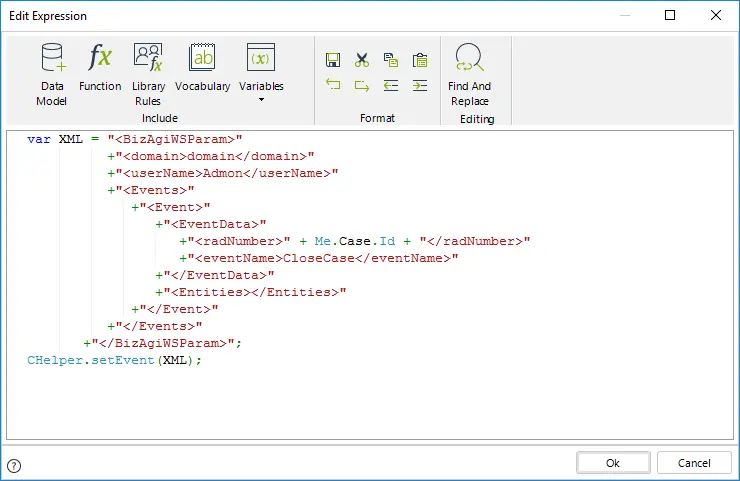This screenshot has width=740, height=481.
Task: Confirm expression with Ok button
Action: (613, 463)
